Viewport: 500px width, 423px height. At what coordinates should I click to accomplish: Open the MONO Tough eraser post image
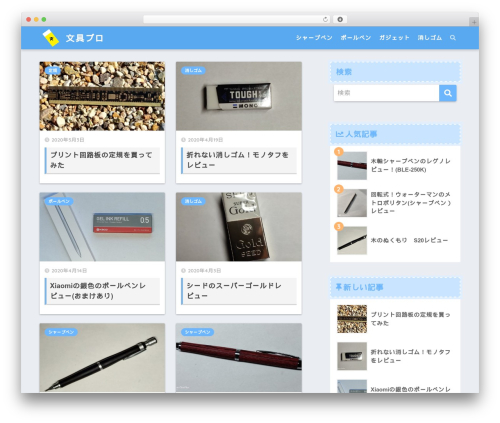[x=239, y=96]
